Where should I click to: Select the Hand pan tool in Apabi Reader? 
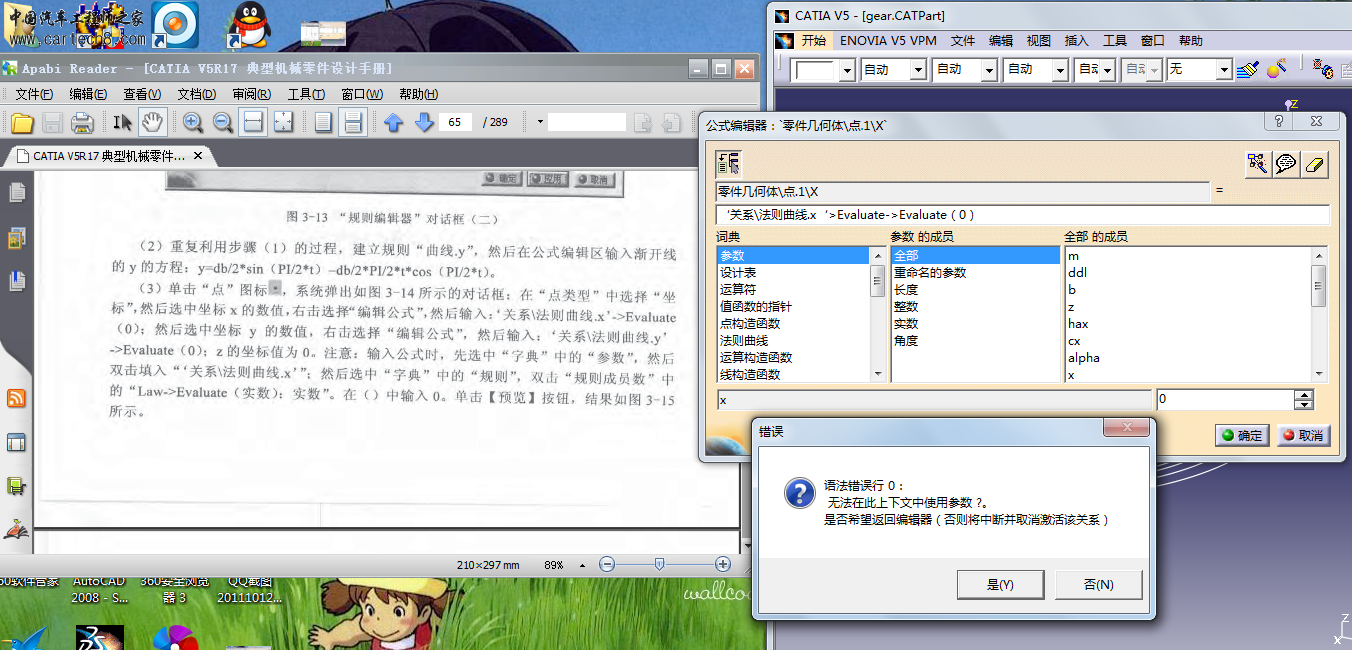coord(152,123)
